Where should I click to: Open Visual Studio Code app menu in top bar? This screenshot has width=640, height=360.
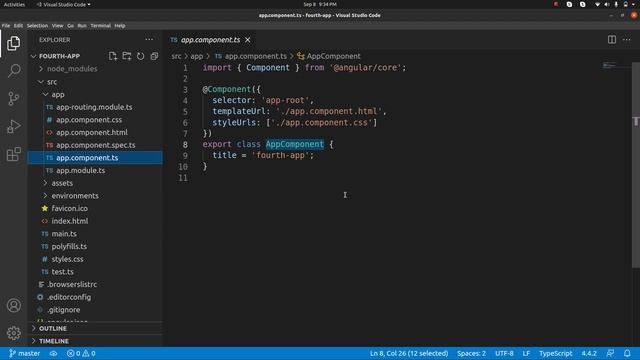(64, 4)
